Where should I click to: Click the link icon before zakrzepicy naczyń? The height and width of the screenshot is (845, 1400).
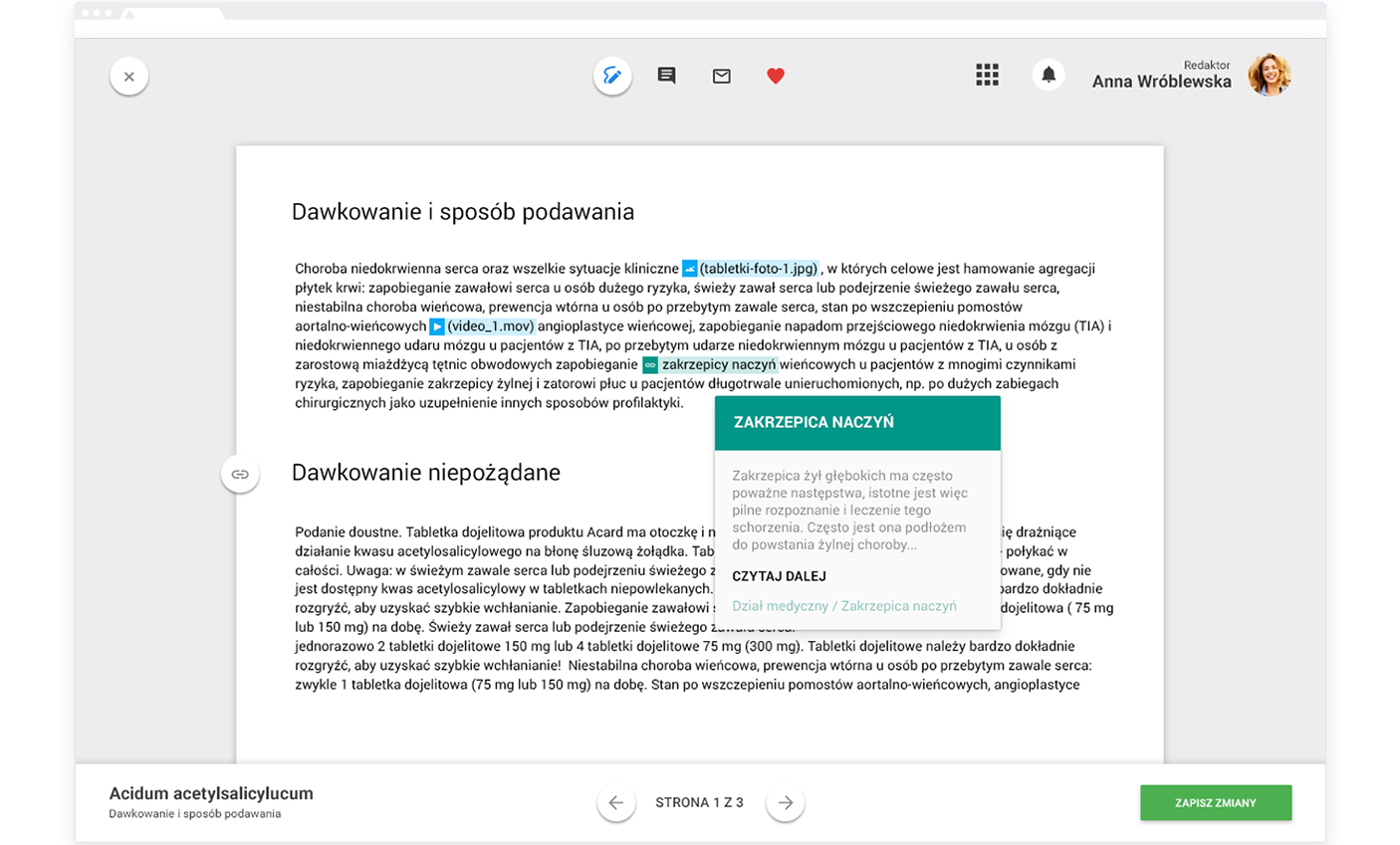(x=650, y=365)
